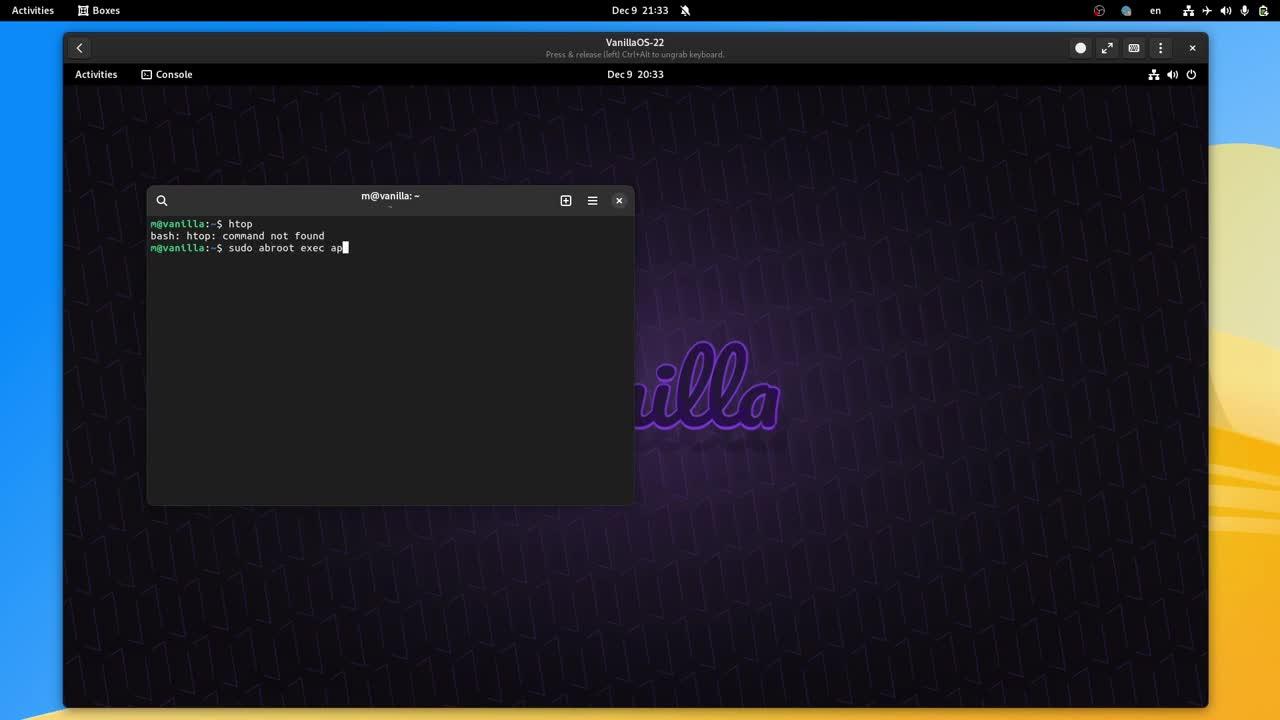Open the Boxes application menu

(x=97, y=10)
